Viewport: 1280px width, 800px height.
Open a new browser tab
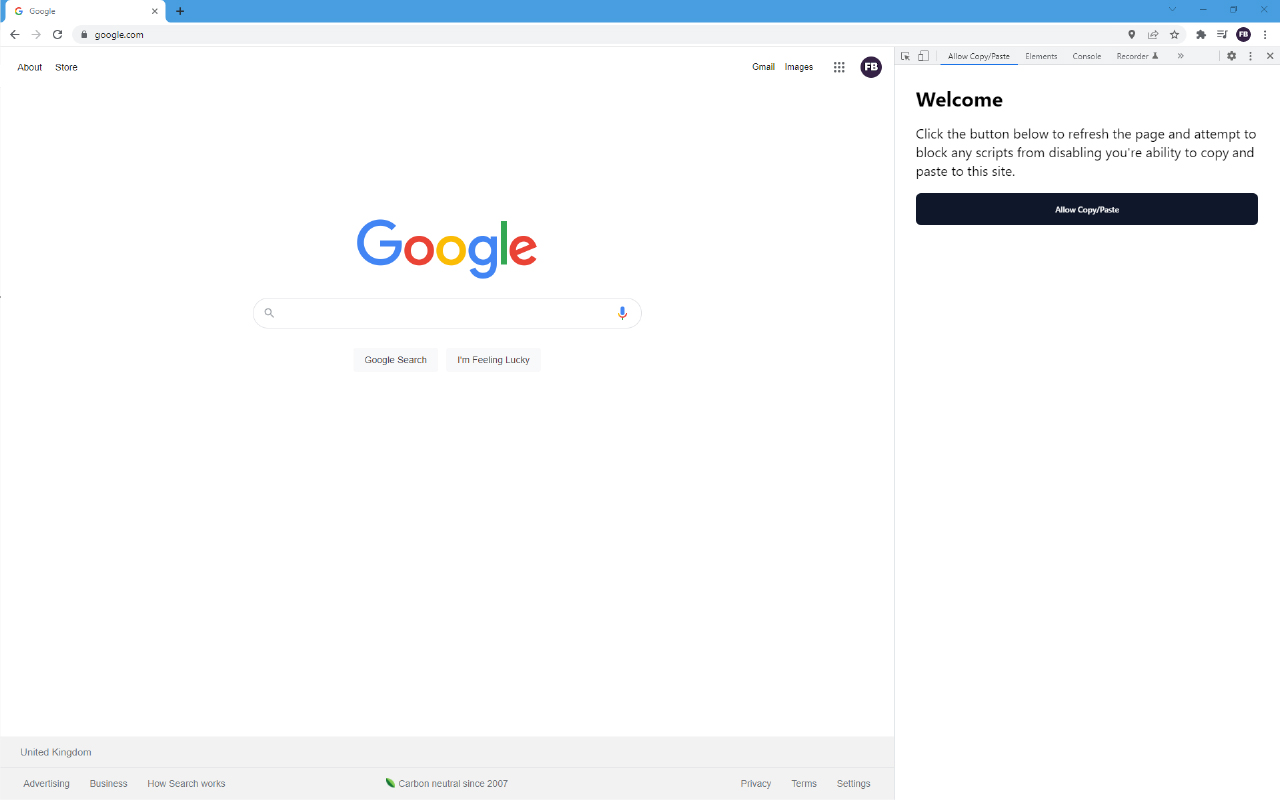(180, 11)
